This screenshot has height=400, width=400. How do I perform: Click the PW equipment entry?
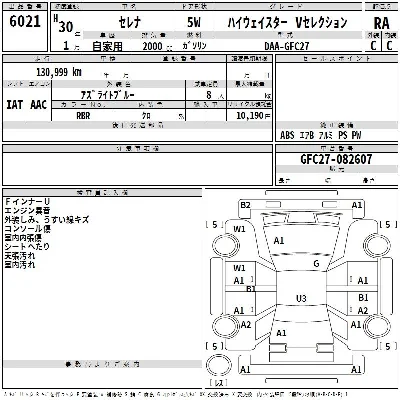click(356, 135)
